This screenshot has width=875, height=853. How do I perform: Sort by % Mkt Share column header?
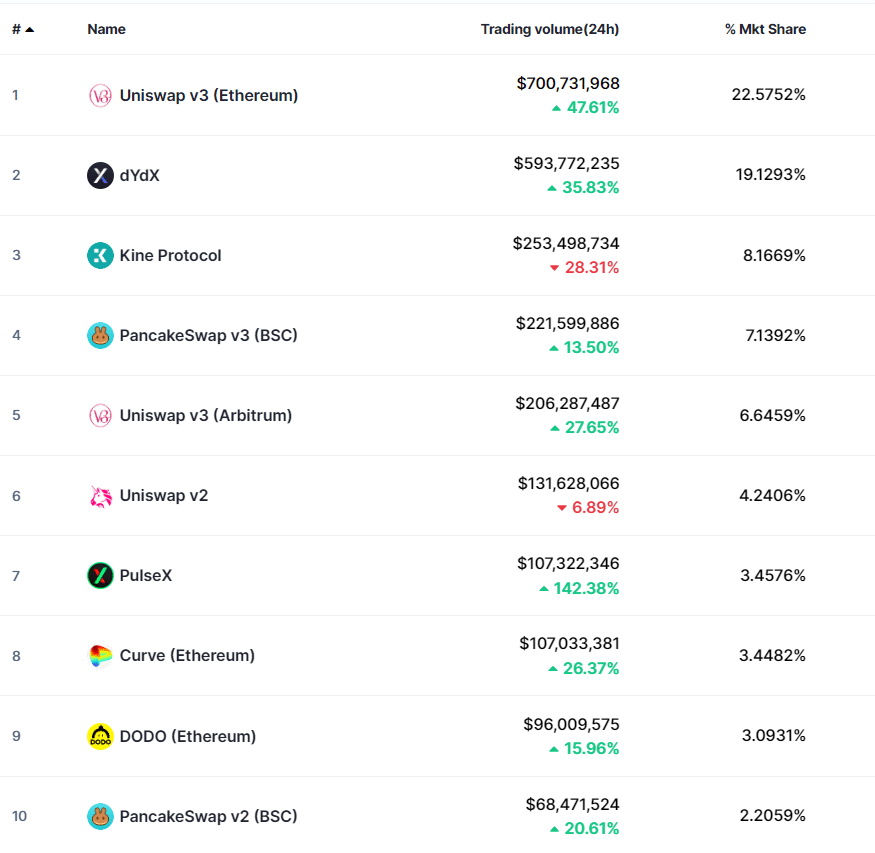click(x=766, y=30)
